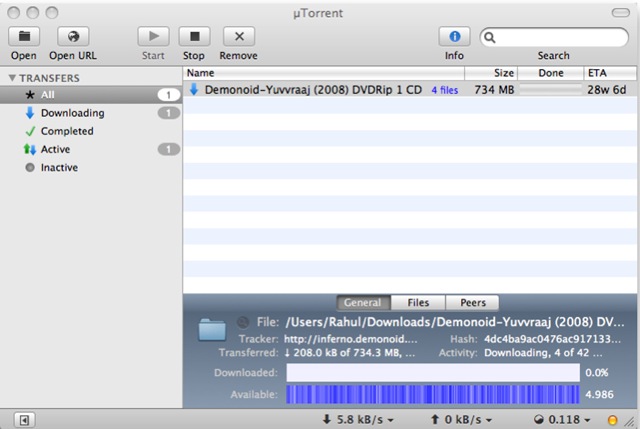Select the Active category
The height and width of the screenshot is (429, 640).
[91, 149]
